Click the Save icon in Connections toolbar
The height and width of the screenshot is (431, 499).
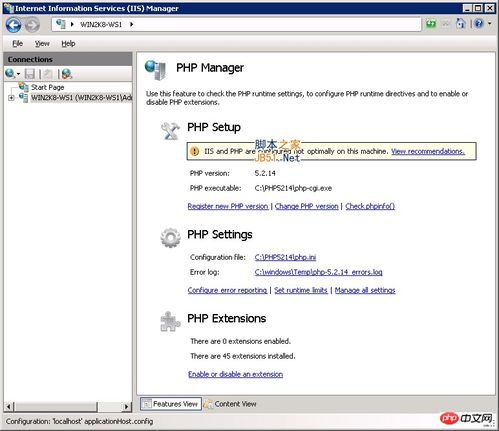pos(30,74)
